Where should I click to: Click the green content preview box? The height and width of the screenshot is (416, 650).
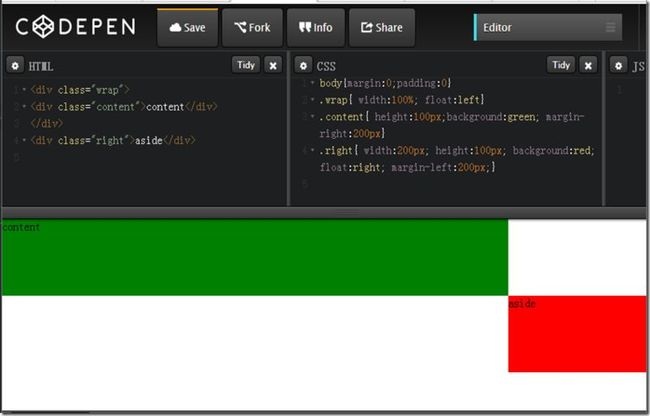(x=255, y=257)
